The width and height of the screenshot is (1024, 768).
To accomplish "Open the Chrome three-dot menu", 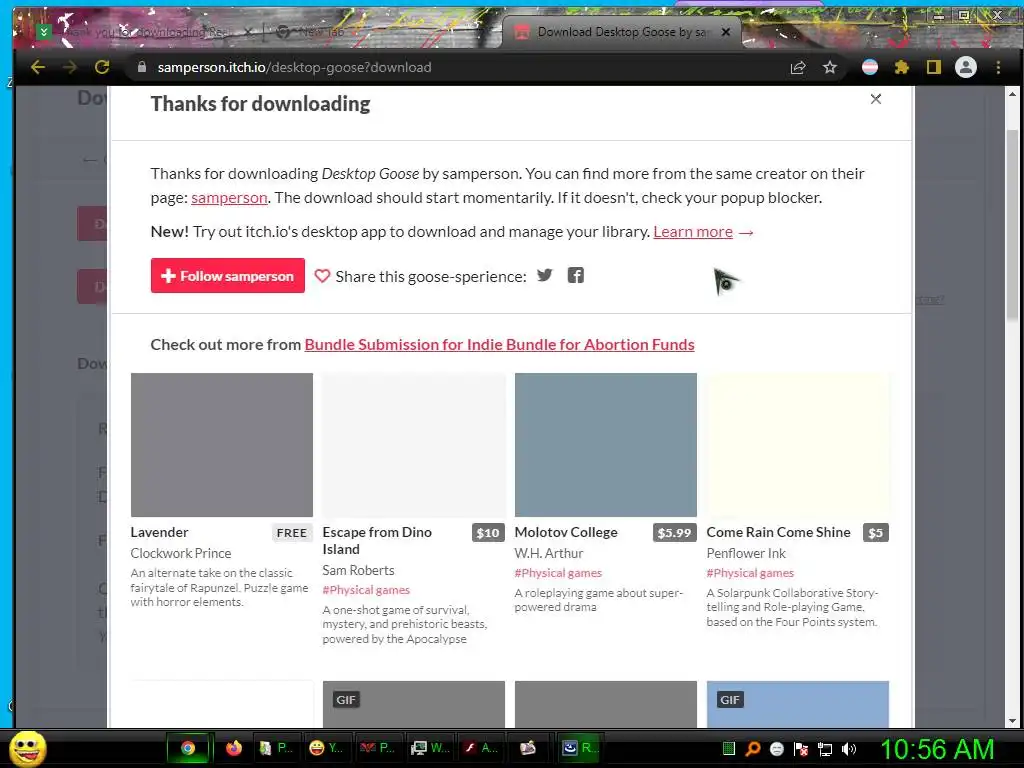I will click(x=999, y=67).
